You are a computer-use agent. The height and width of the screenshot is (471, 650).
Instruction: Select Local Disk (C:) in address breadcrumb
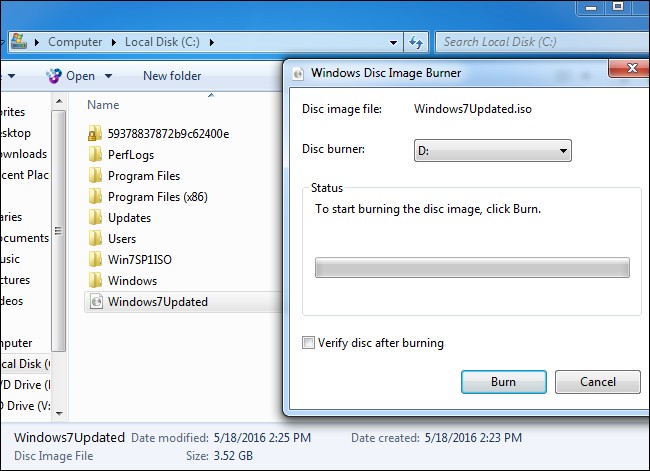click(x=162, y=42)
